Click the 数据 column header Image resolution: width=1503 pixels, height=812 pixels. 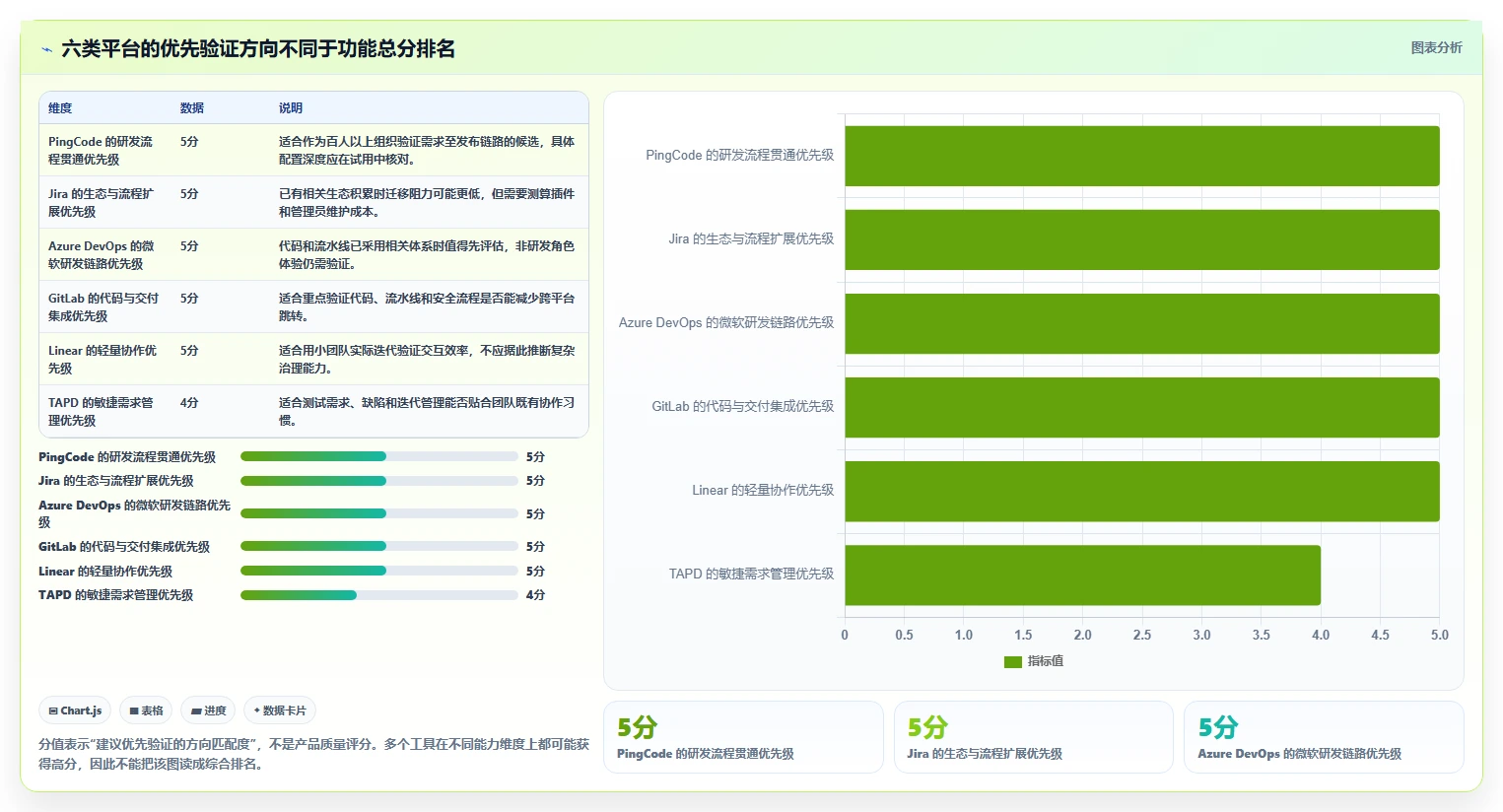click(x=192, y=108)
